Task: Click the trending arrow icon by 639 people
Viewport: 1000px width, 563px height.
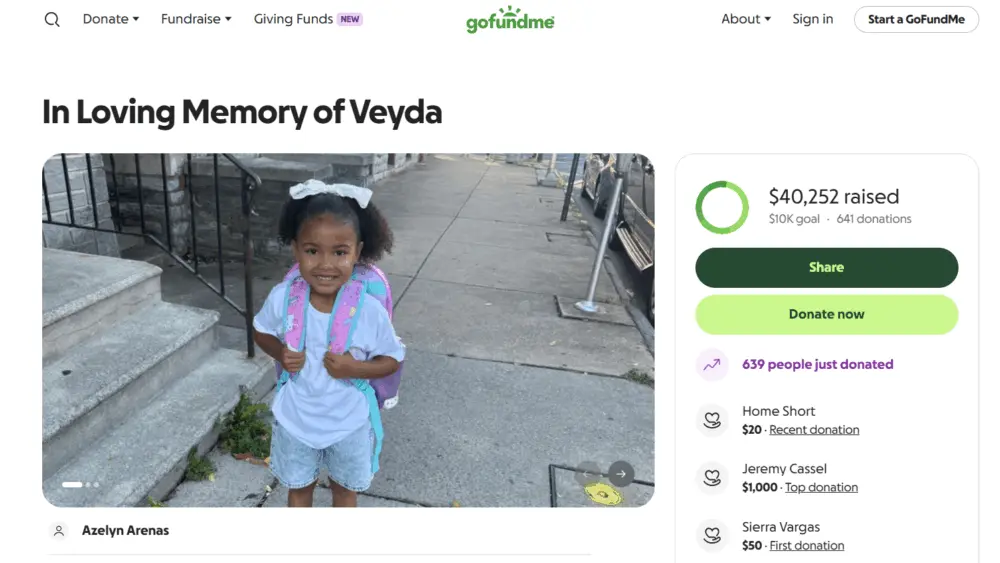Action: 712,365
